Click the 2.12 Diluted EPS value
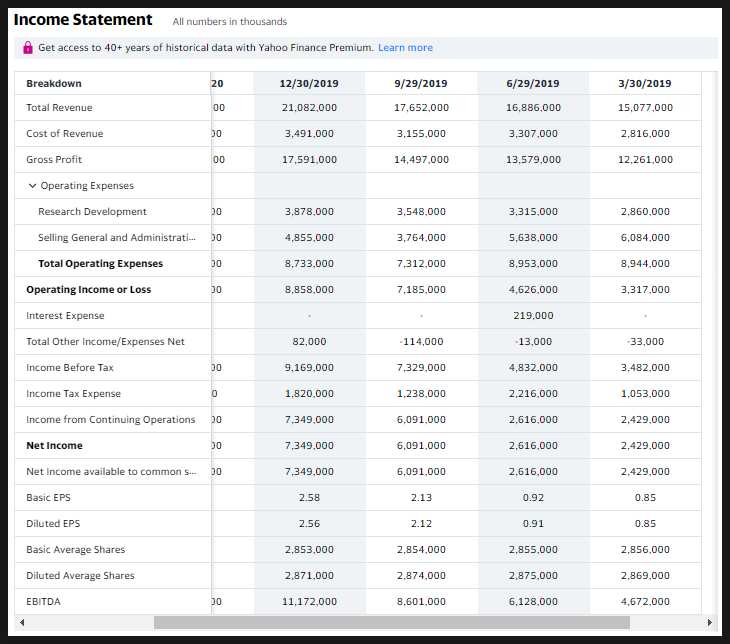 point(421,523)
